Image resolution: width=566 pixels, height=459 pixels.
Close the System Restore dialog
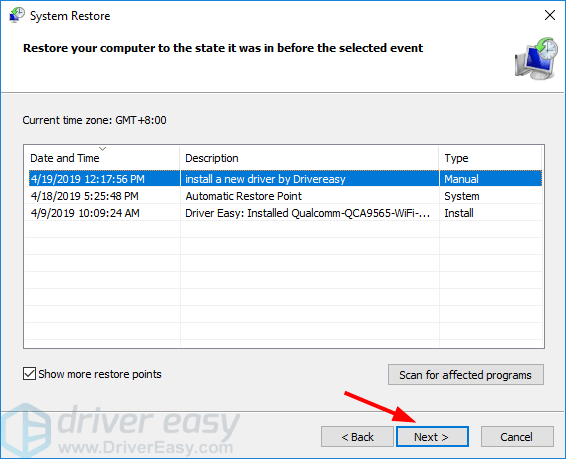549,15
